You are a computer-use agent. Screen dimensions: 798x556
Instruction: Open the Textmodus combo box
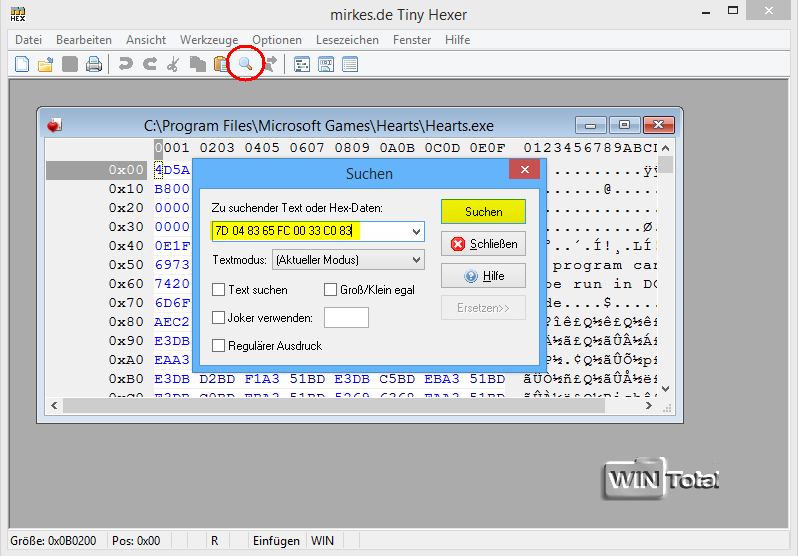[349, 260]
